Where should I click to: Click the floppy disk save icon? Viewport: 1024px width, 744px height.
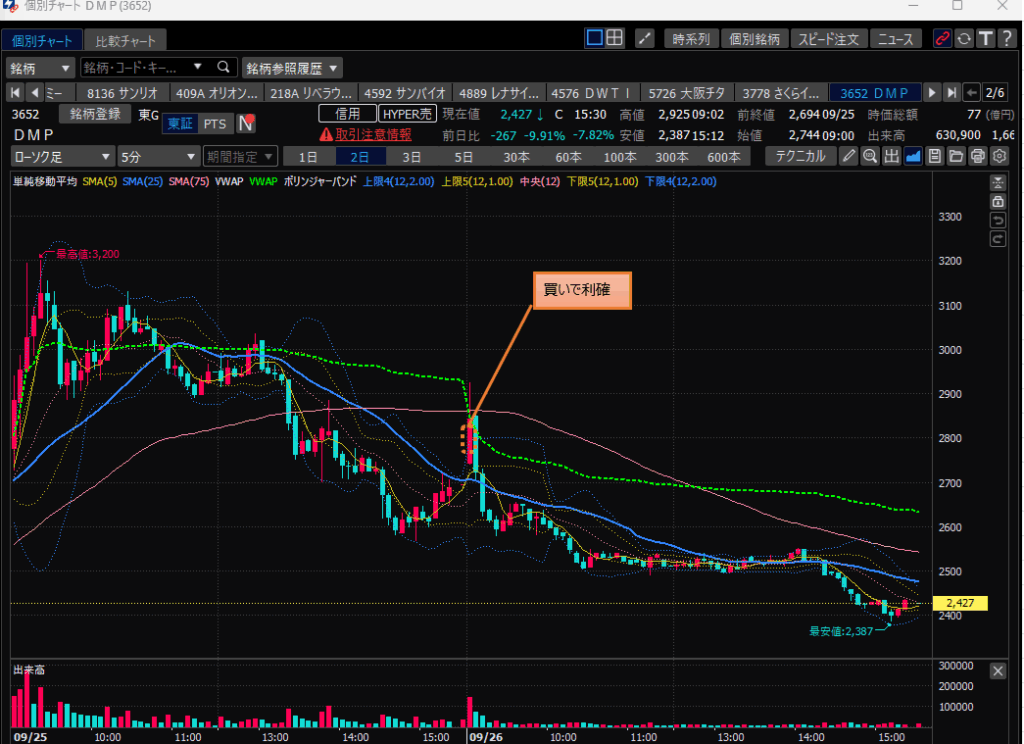click(934, 156)
